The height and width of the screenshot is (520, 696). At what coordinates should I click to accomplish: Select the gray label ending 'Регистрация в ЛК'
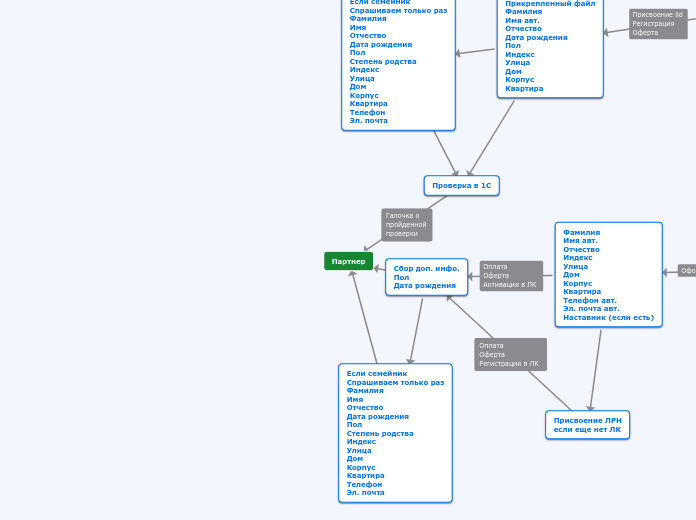510,354
